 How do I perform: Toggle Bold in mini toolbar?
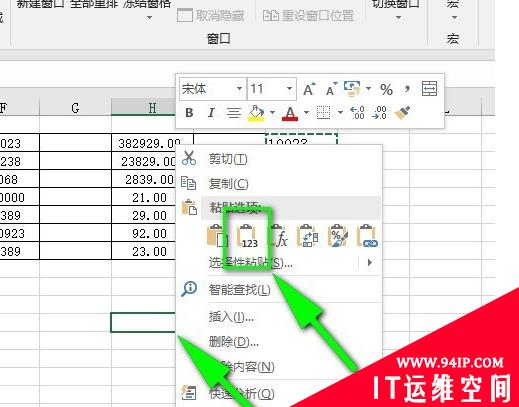click(189, 113)
